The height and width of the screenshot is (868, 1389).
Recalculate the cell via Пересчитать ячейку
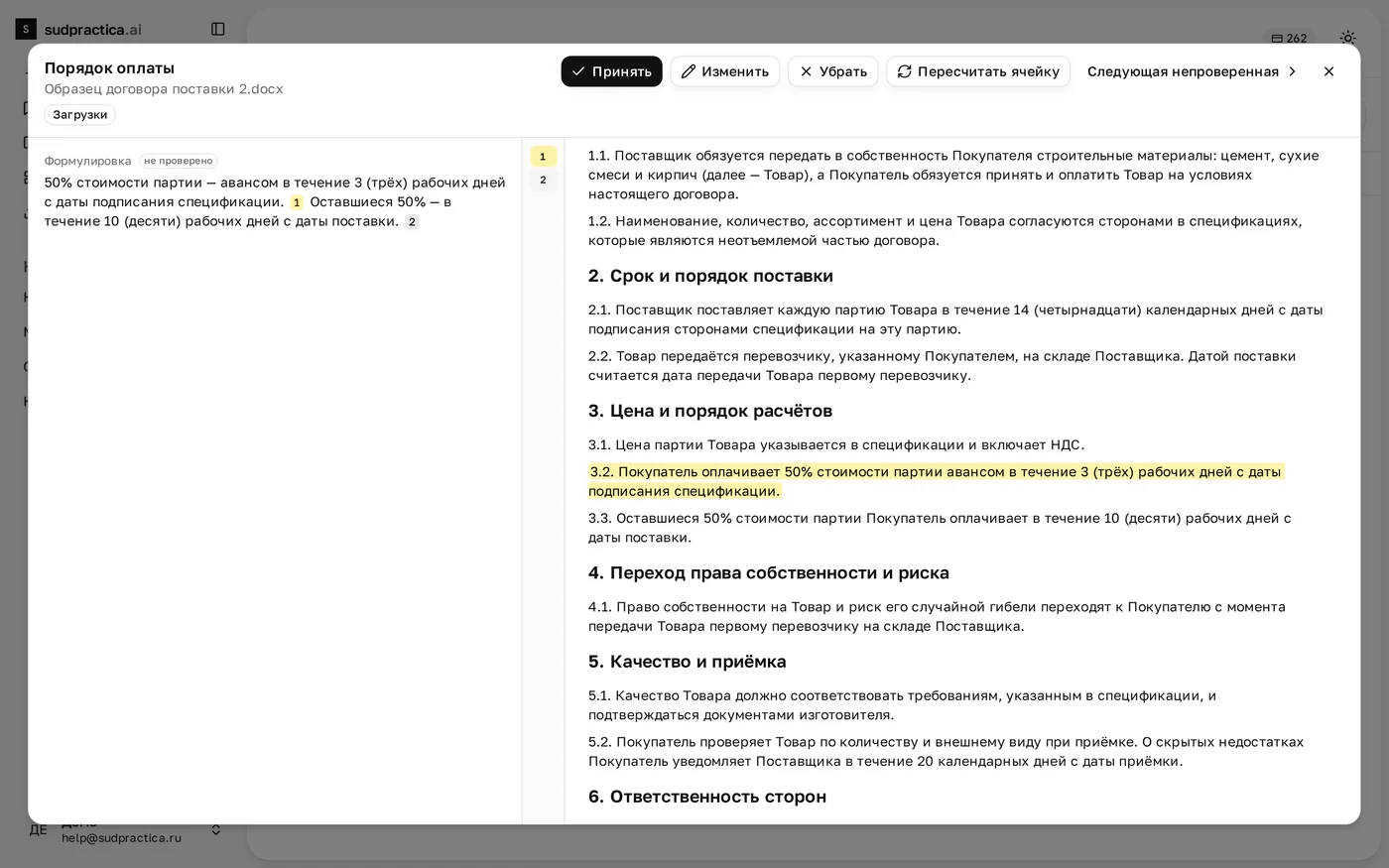pos(978,71)
